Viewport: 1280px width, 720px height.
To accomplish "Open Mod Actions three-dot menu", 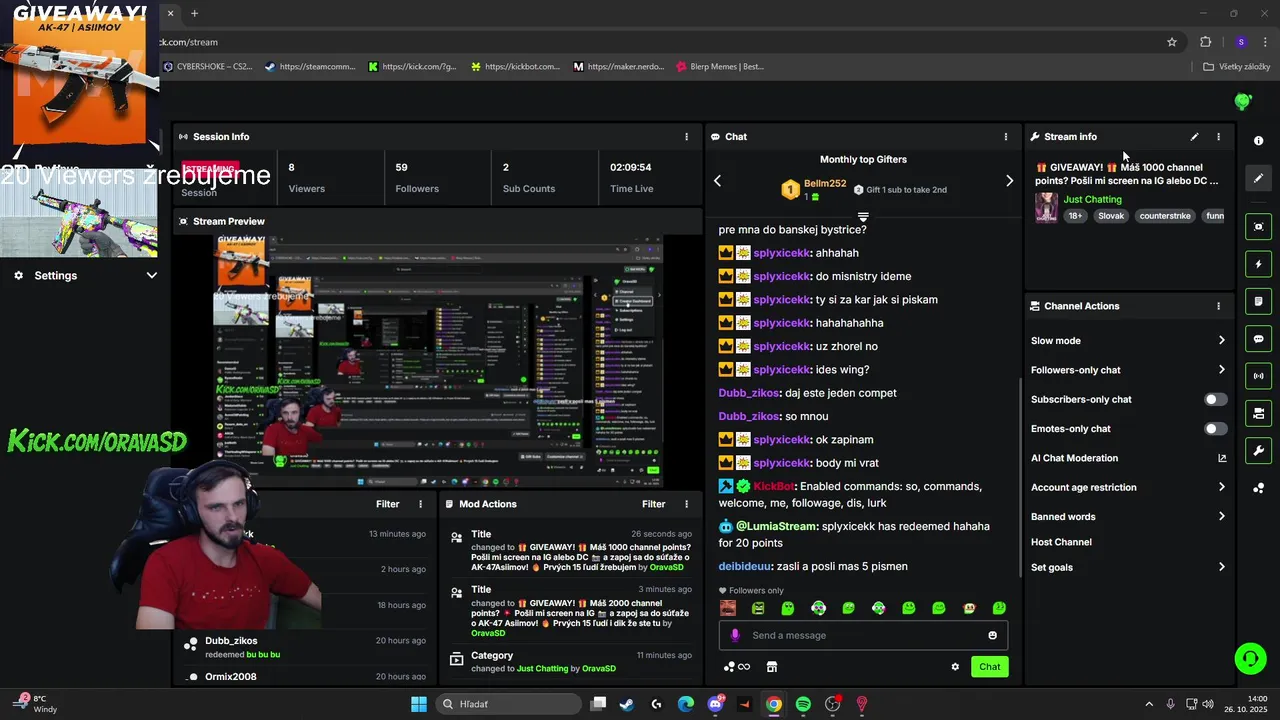I will click(686, 504).
